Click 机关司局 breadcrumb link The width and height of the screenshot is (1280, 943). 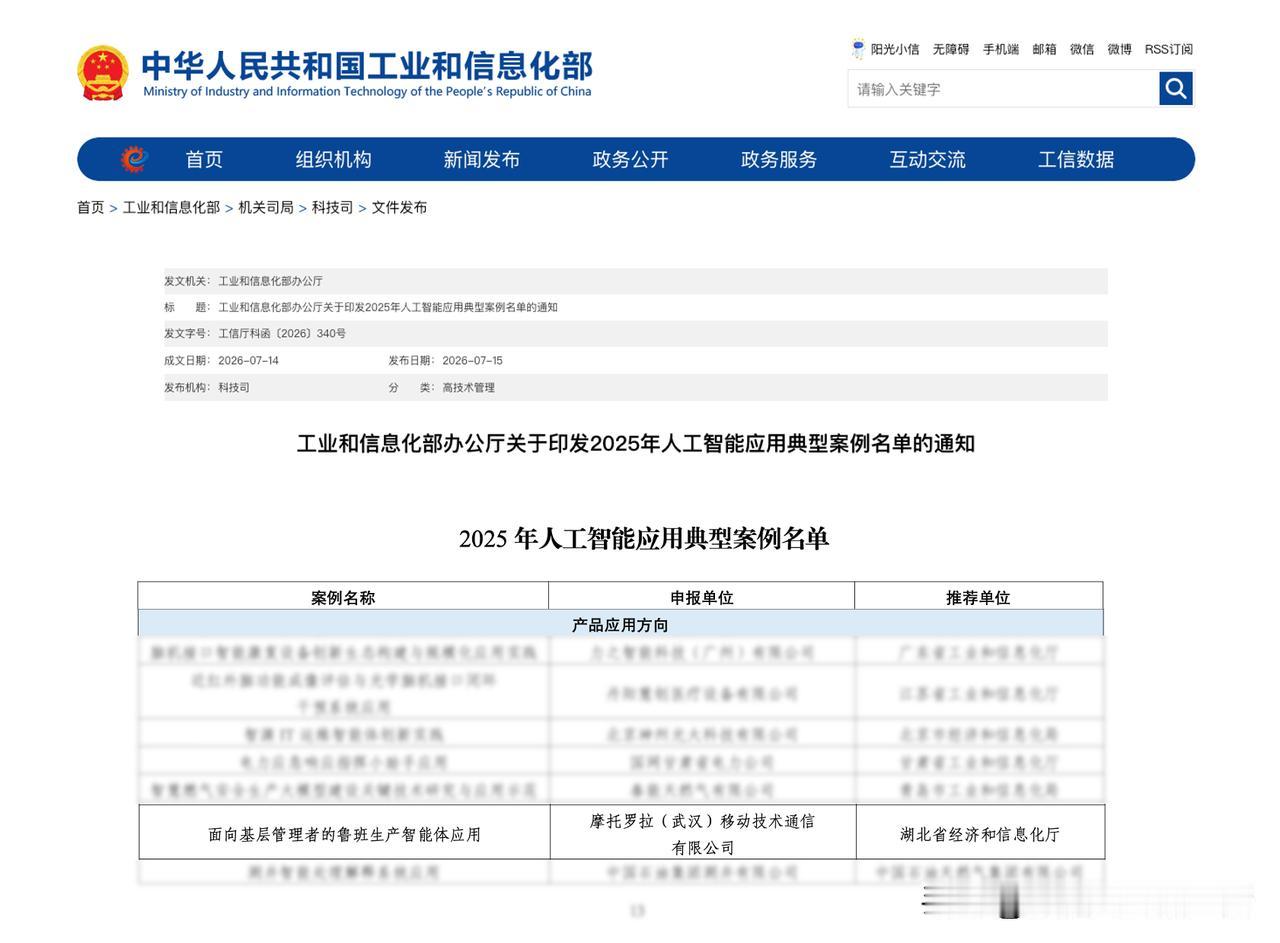click(x=266, y=207)
